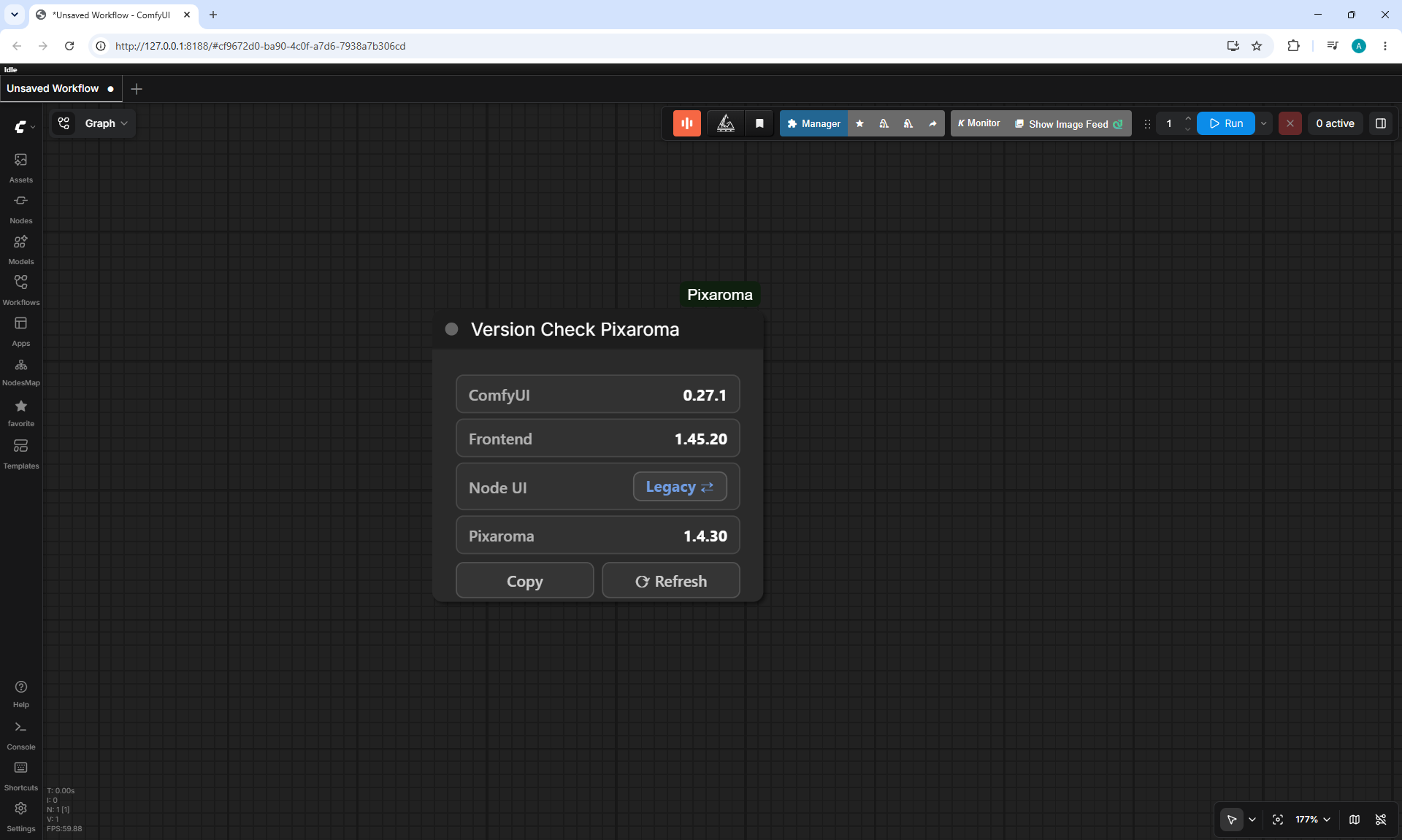Open the Shortcuts panel
This screenshot has width=1402, height=840.
click(21, 776)
